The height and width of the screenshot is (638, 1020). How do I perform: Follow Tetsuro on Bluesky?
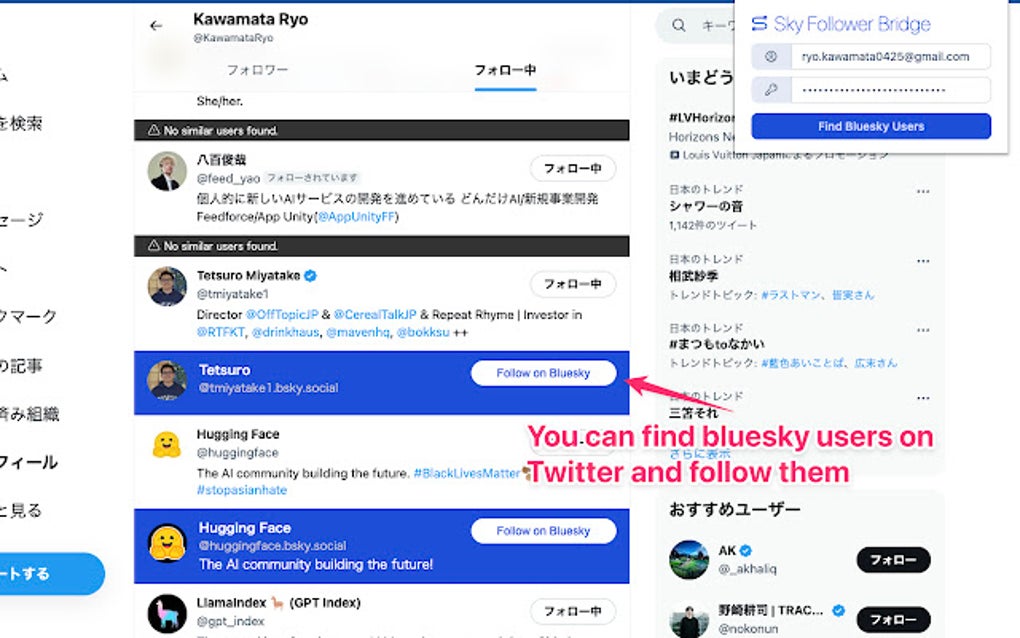543,373
